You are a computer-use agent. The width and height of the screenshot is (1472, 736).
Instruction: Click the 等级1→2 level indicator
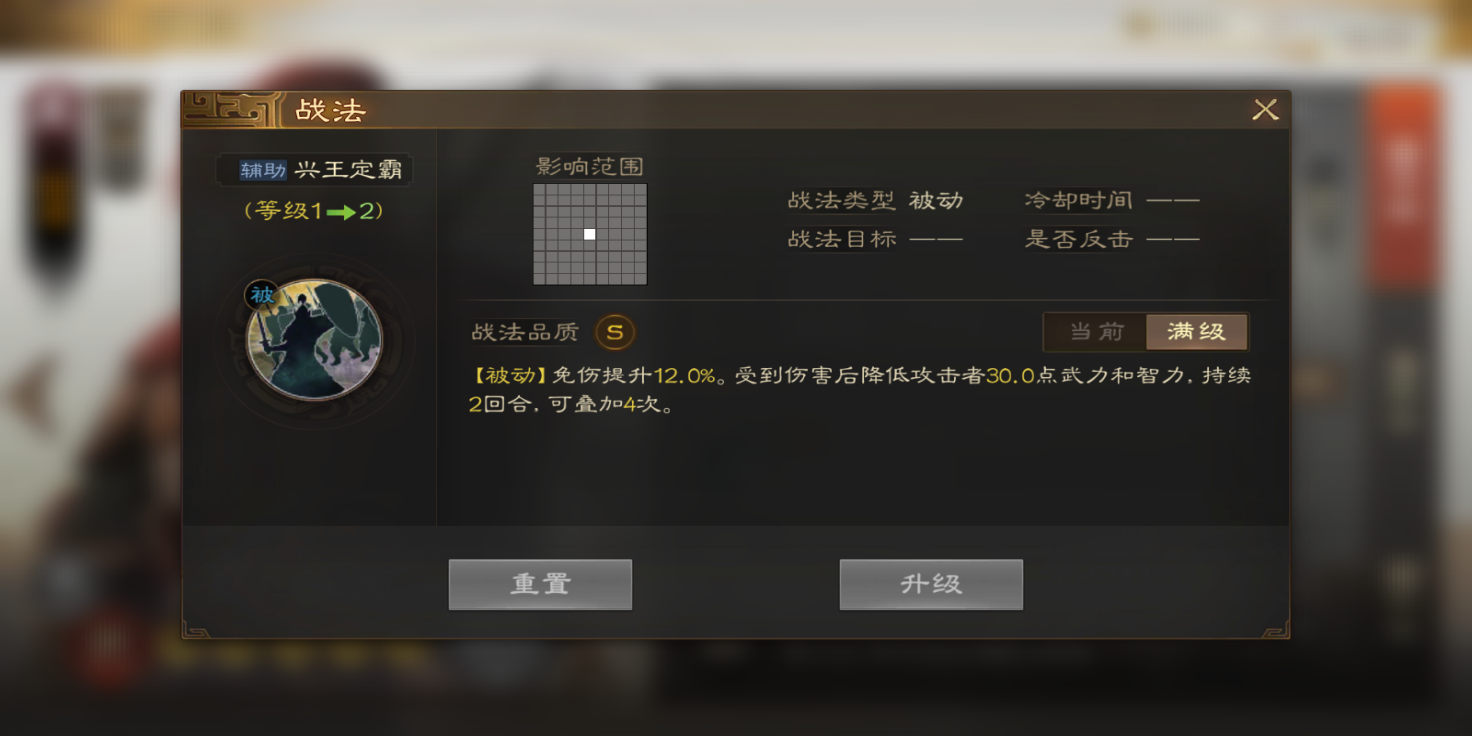314,211
